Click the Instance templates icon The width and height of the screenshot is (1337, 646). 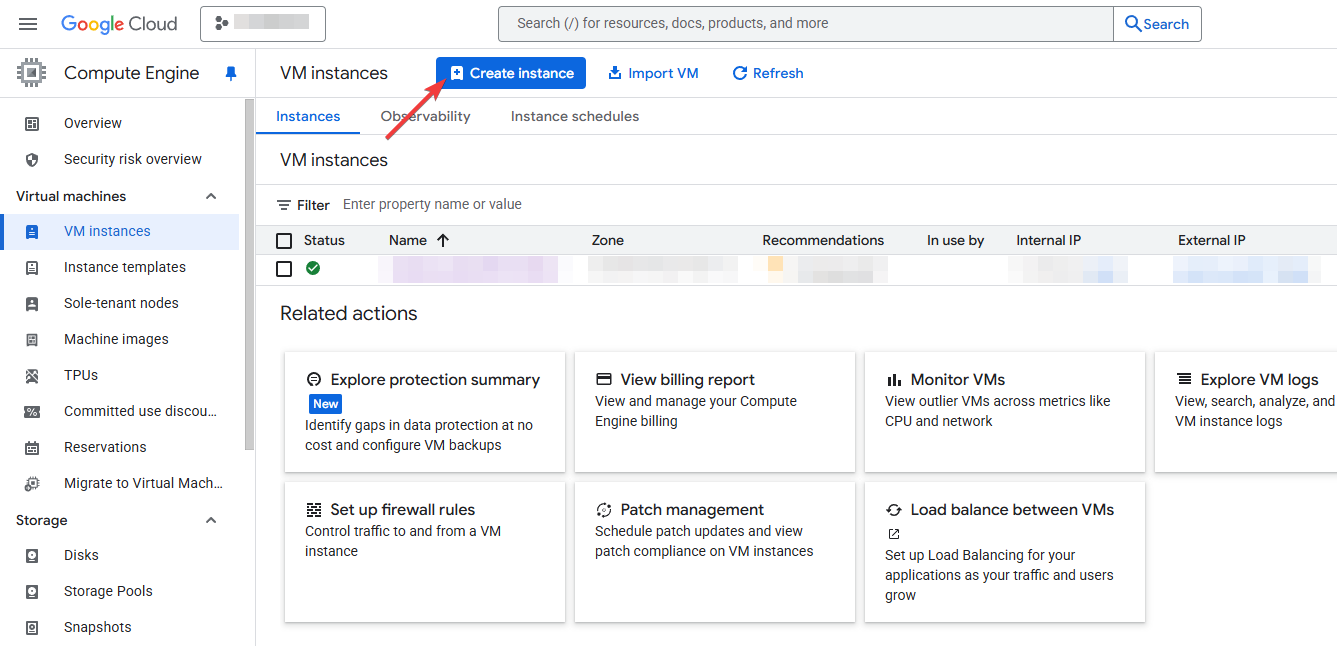pyautogui.click(x=32, y=268)
